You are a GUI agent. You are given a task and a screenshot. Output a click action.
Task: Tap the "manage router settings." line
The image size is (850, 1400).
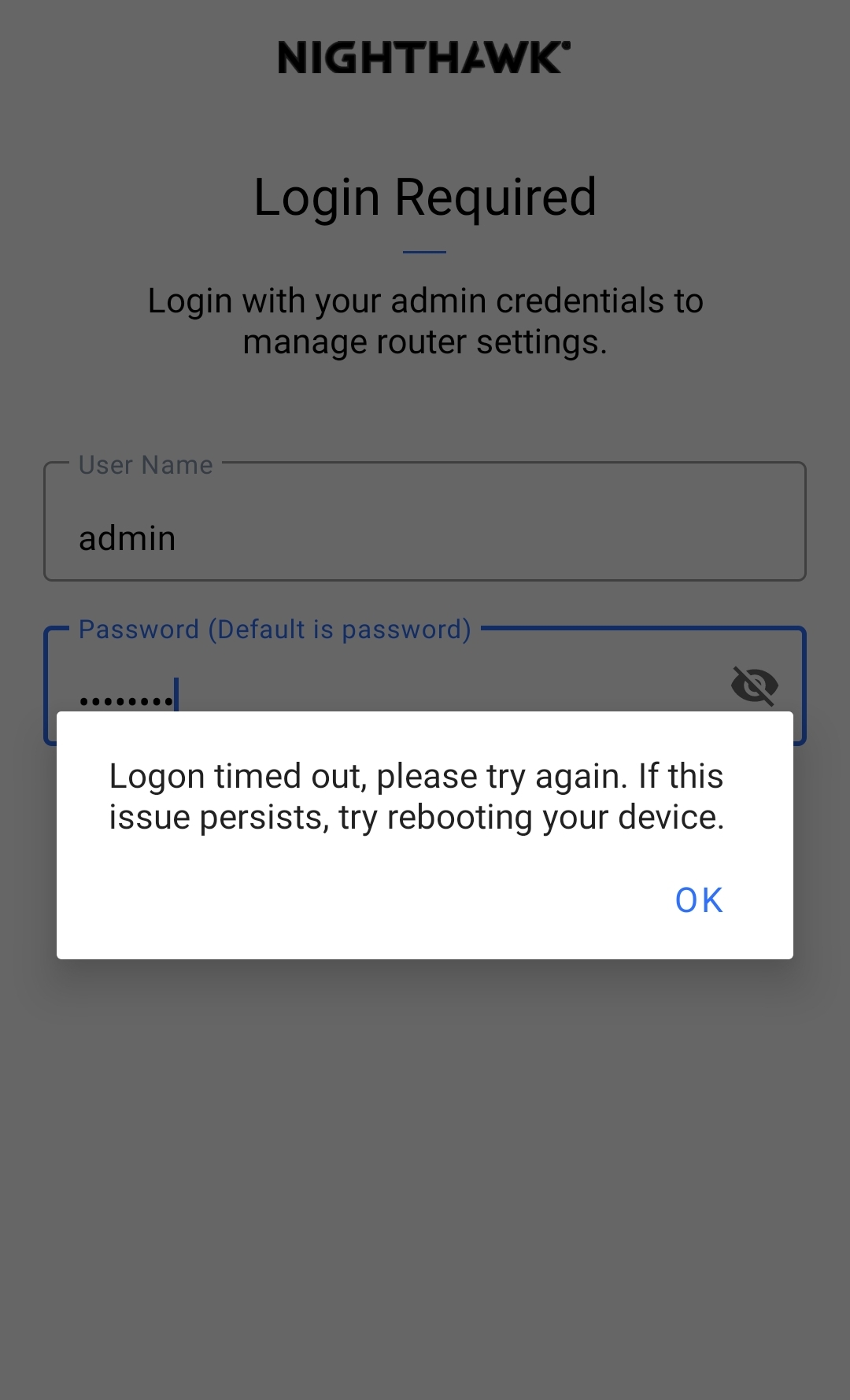coord(425,342)
